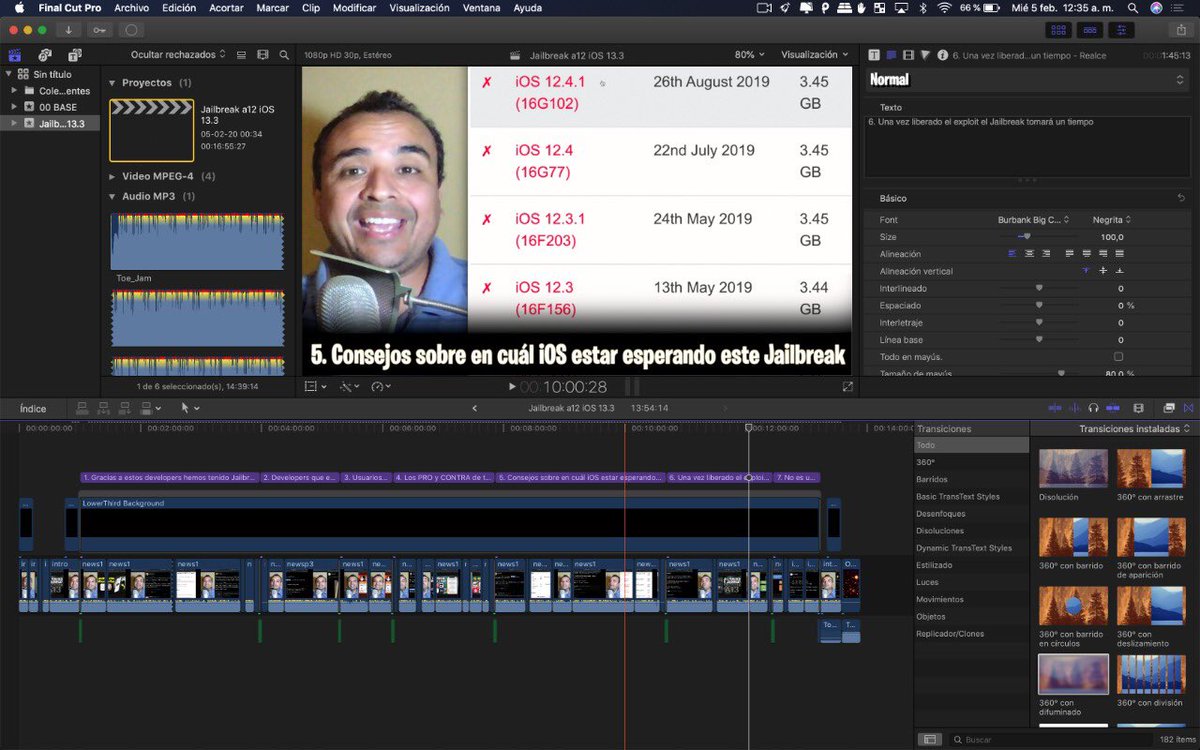Open the Visualización viewer dropdown
Screen dimensions: 1200x750
pos(814,54)
